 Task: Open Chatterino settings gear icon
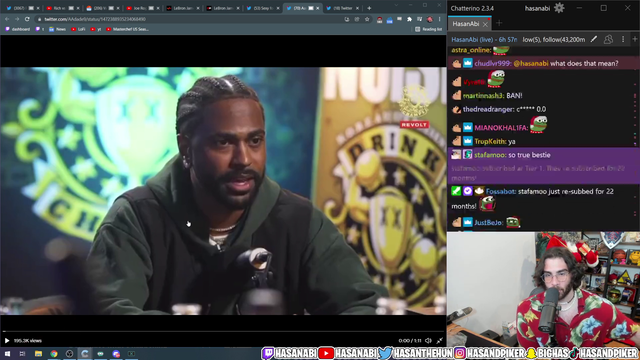click(559, 8)
